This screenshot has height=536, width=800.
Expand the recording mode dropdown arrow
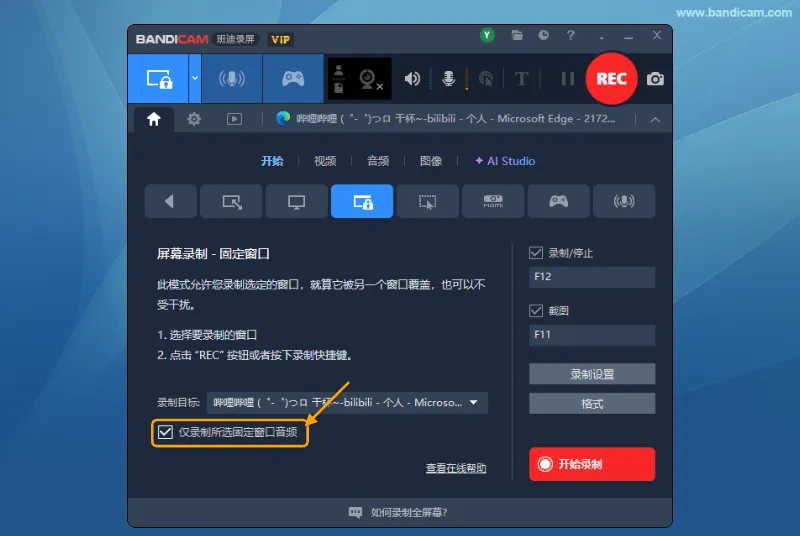pos(195,79)
